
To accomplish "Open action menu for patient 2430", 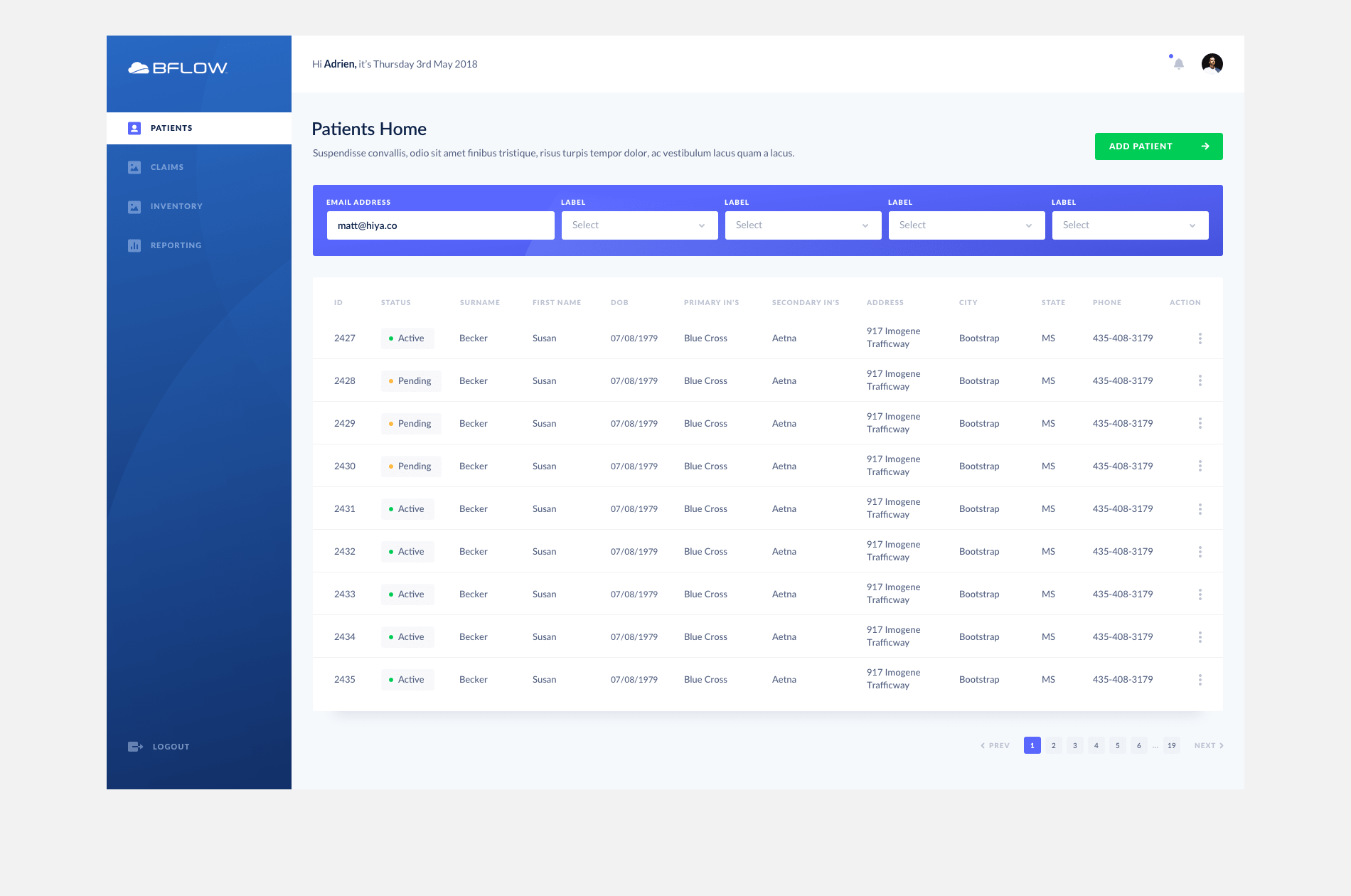I will (1200, 466).
